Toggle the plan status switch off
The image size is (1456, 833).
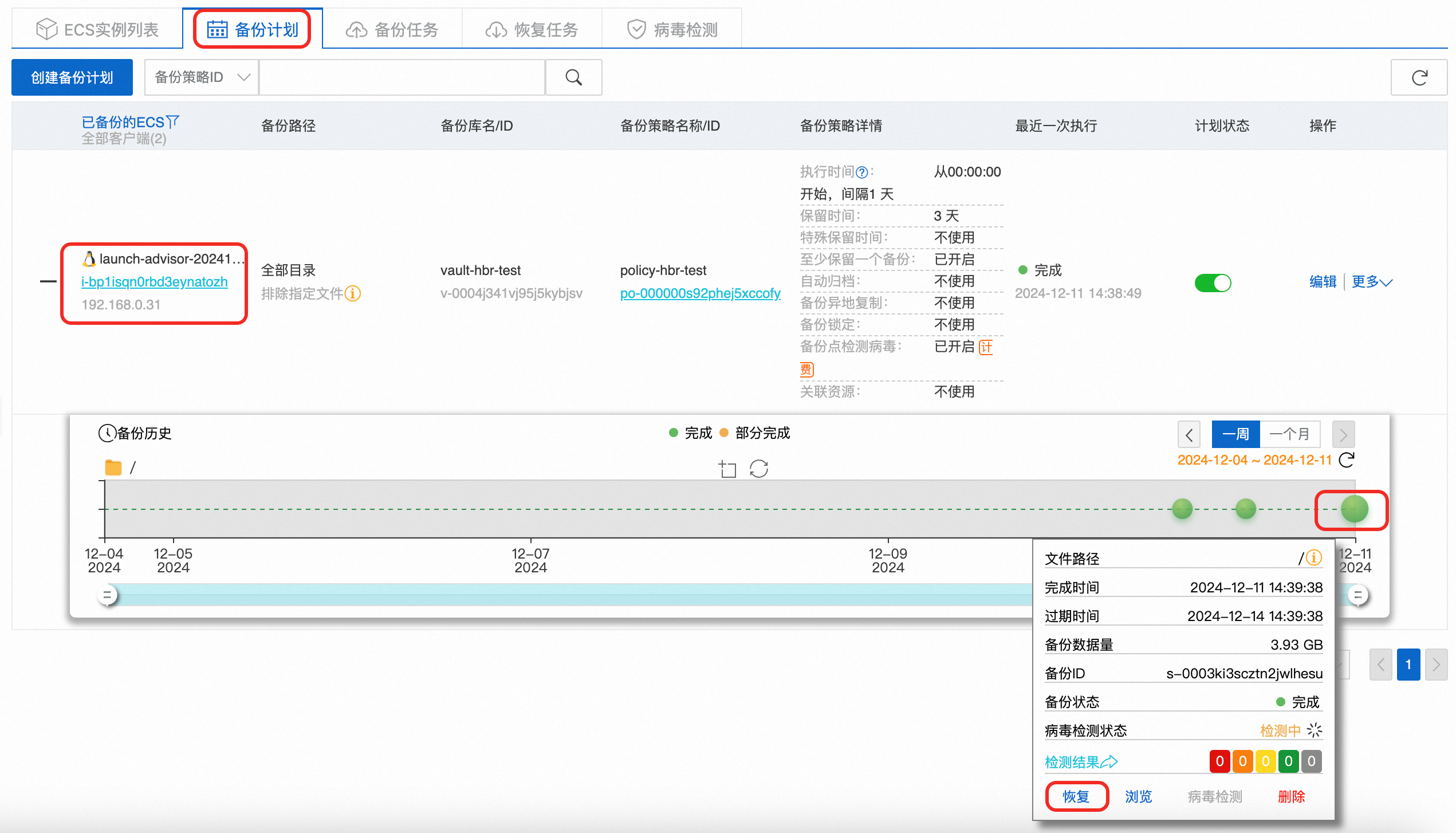point(1213,282)
